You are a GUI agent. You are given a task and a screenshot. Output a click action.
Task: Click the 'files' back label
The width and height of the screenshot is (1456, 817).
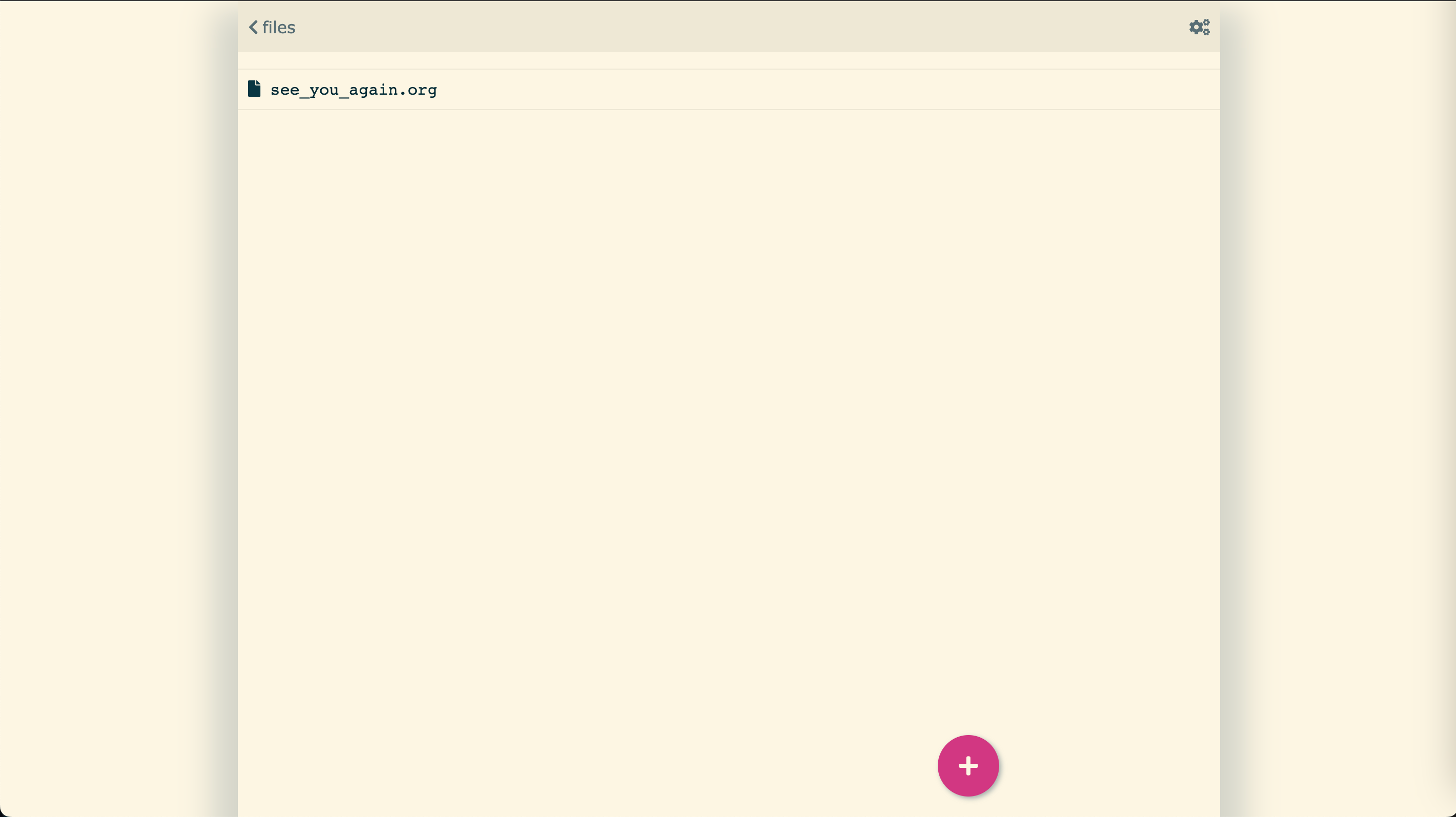[x=279, y=27]
